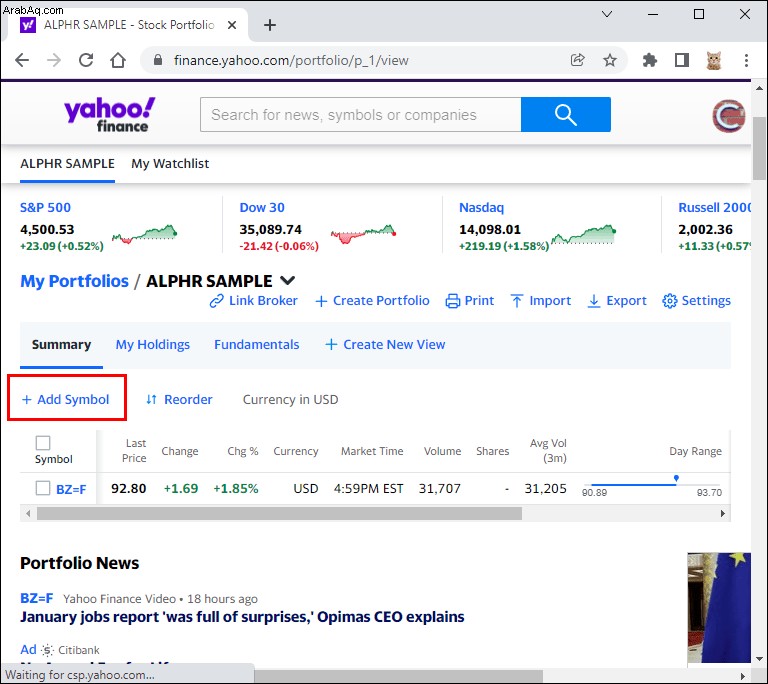The height and width of the screenshot is (684, 768).
Task: Open the extensions puzzle icon
Action: click(649, 60)
